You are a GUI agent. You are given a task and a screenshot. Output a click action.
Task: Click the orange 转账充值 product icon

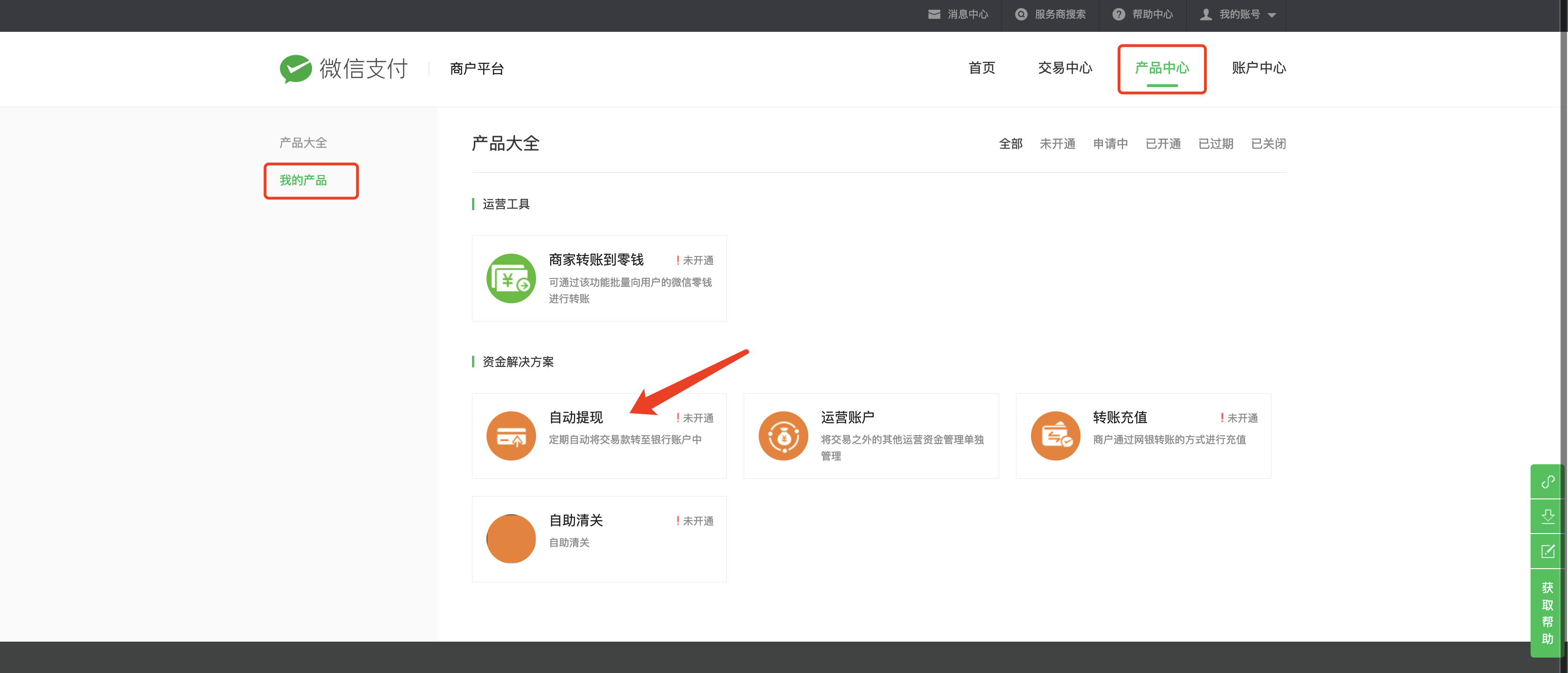pos(1055,436)
